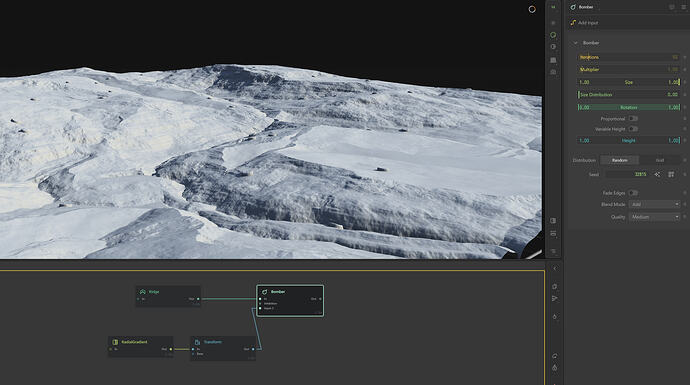
Task: Click the Seed value field
Action: click(627, 174)
